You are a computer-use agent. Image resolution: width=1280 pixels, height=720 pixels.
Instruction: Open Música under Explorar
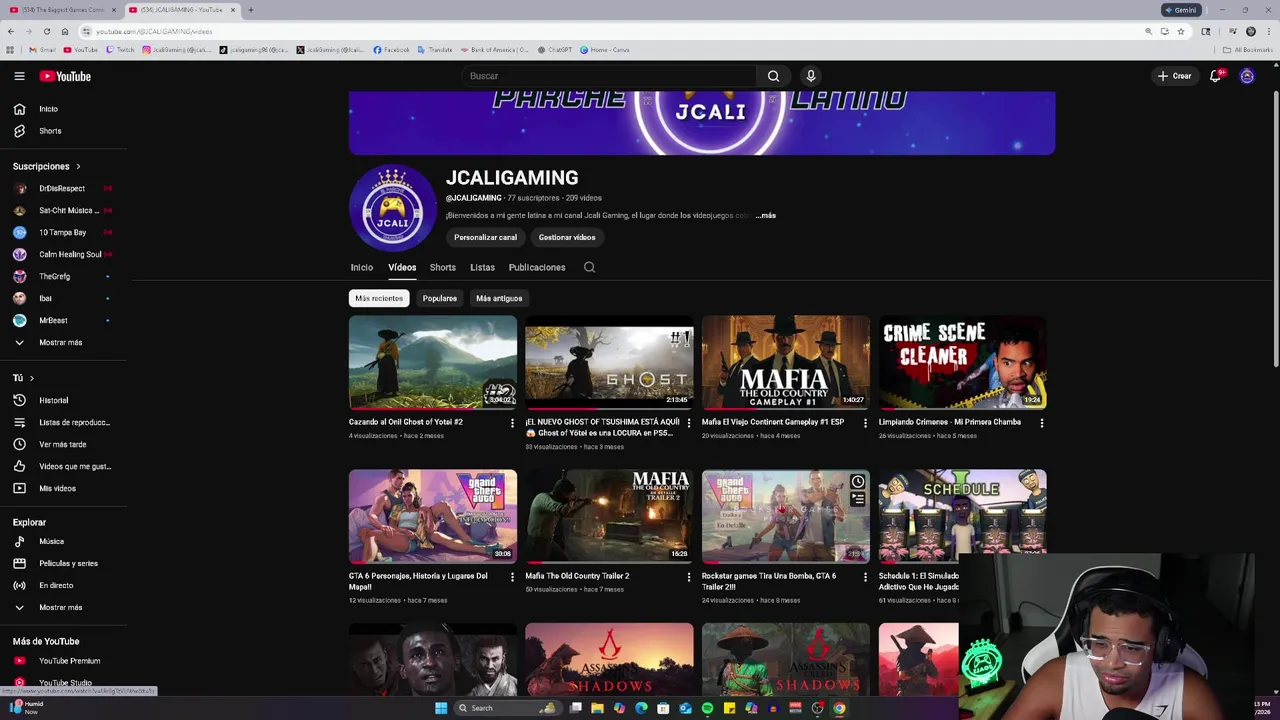tap(51, 541)
